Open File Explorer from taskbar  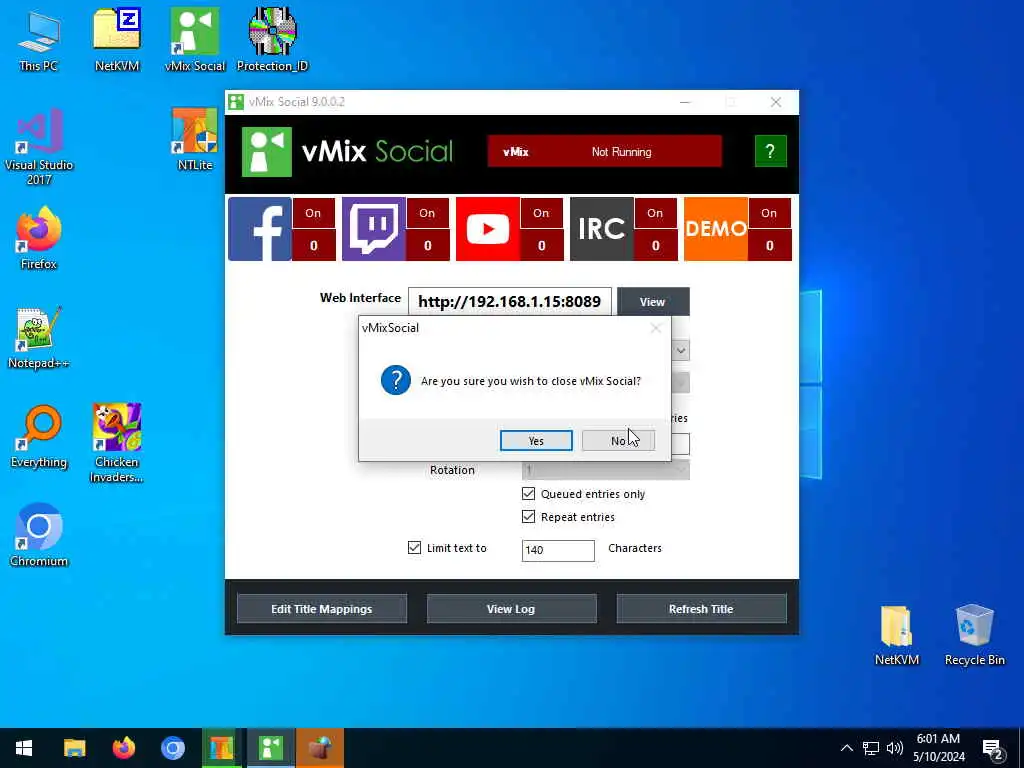tap(74, 748)
